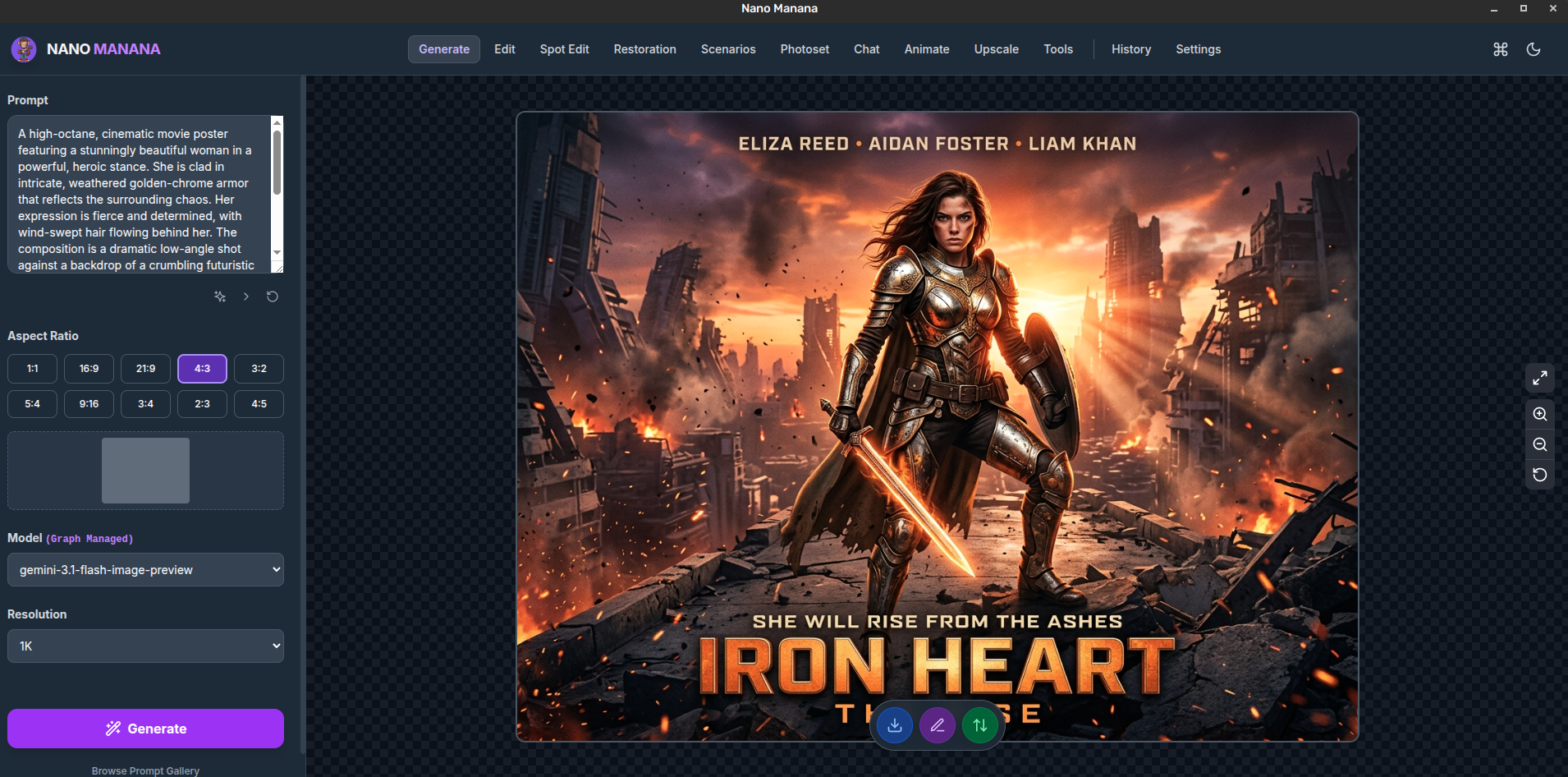Download the generated image with blue button

(x=895, y=725)
